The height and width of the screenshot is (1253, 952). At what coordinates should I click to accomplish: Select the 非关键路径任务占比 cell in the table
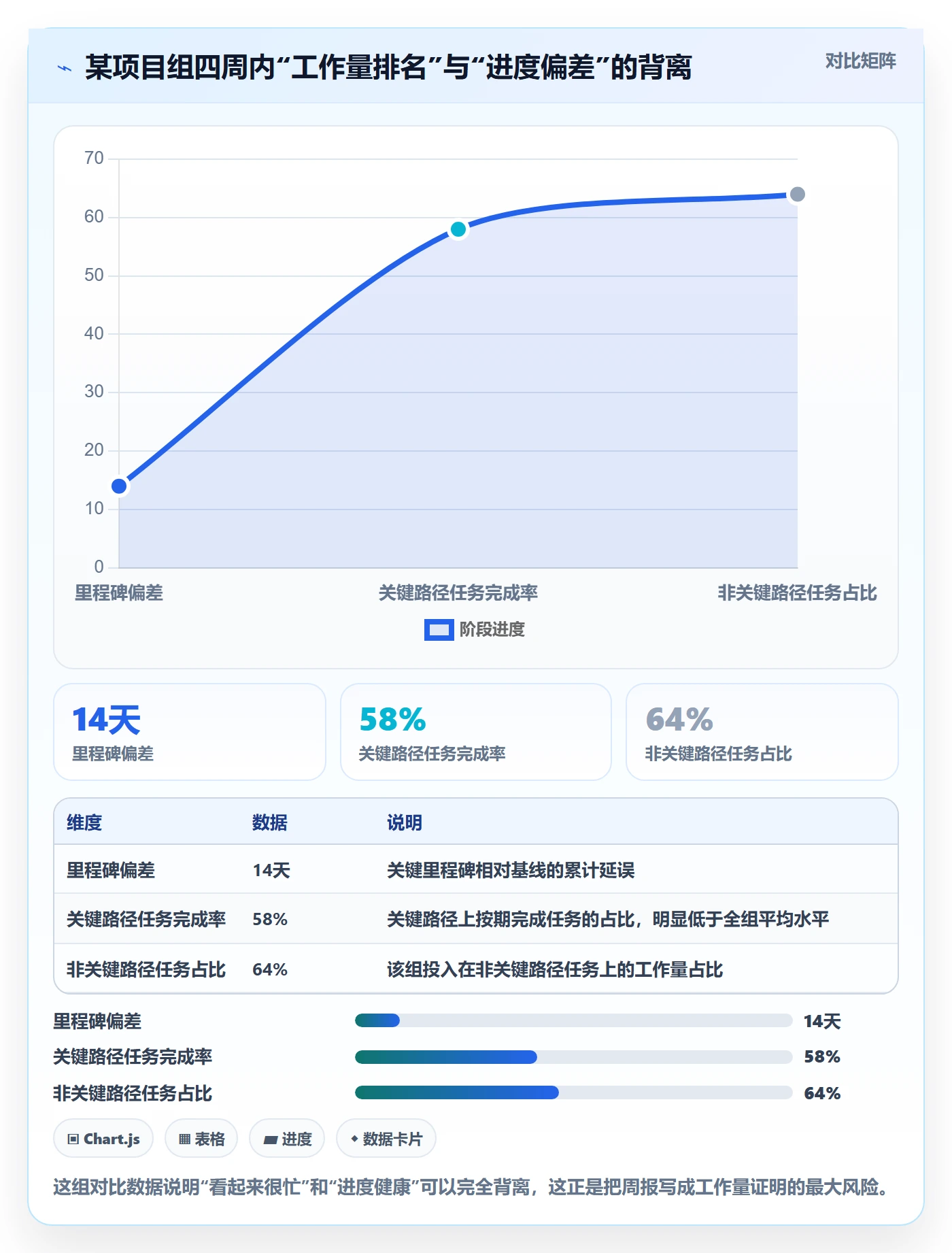click(x=146, y=969)
